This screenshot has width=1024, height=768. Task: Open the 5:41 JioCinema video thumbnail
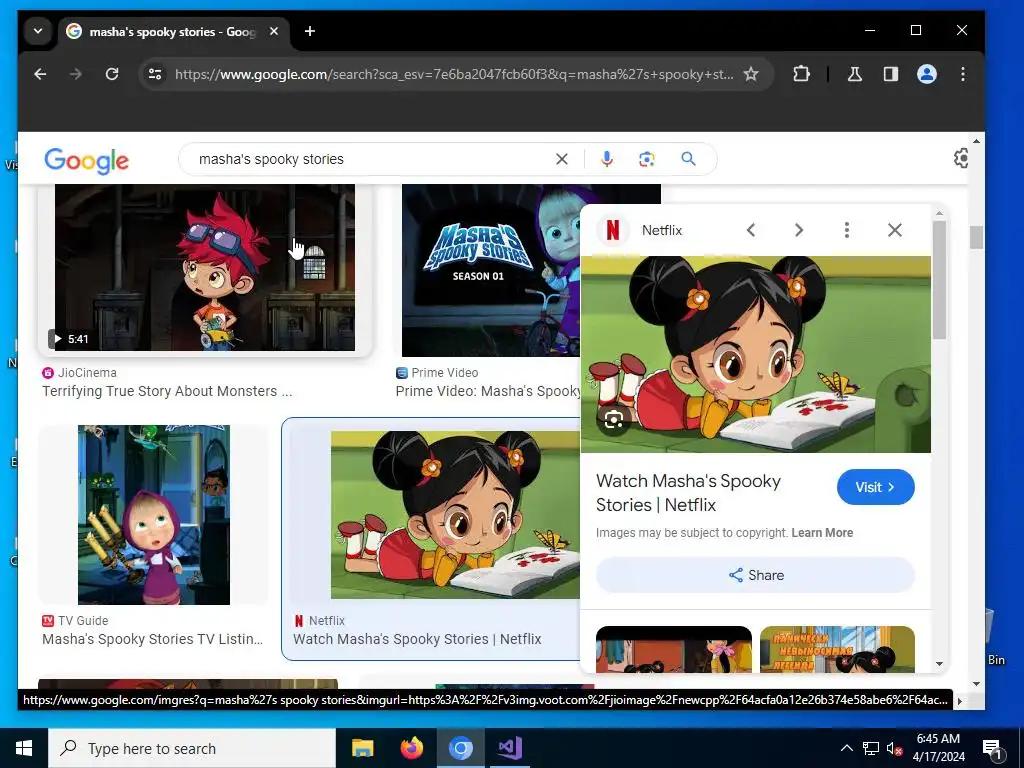205,267
